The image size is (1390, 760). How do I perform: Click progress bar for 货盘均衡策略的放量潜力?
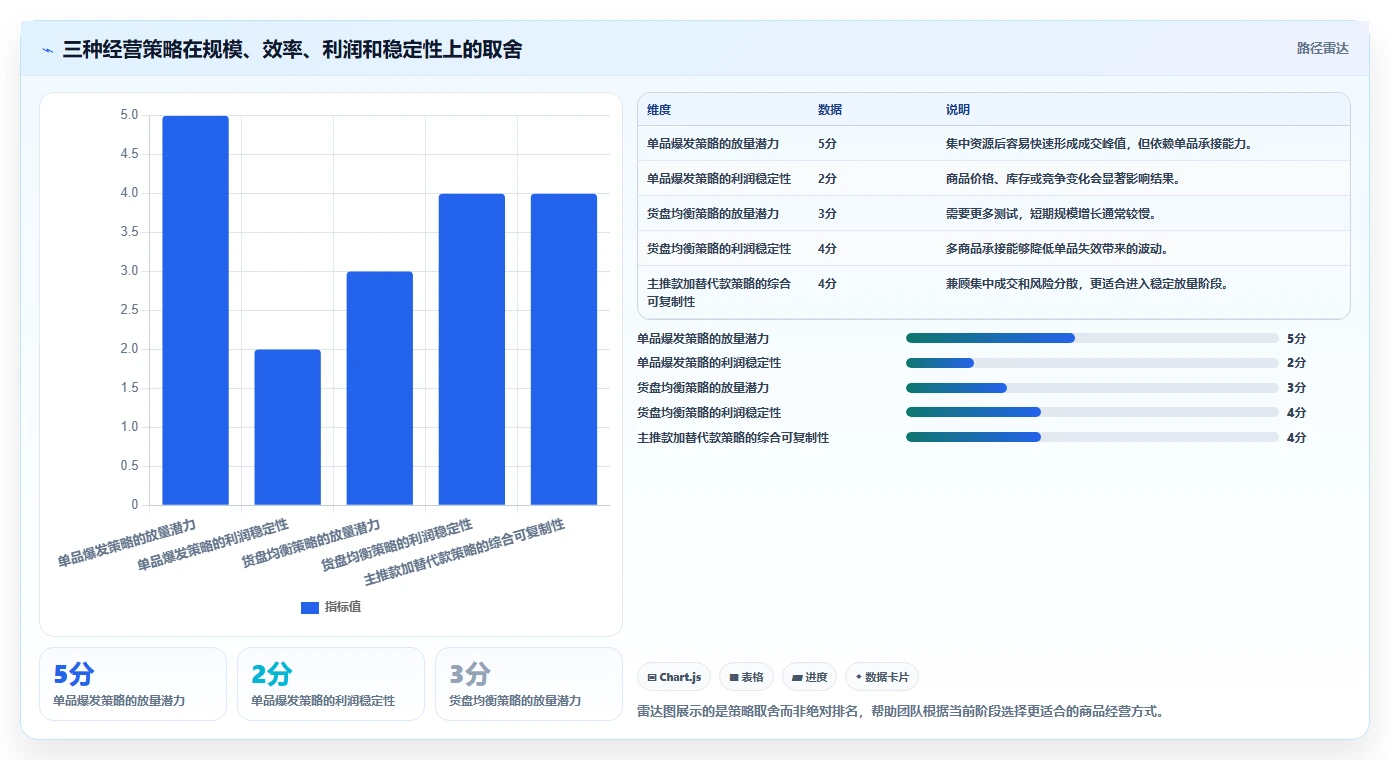tap(1092, 388)
